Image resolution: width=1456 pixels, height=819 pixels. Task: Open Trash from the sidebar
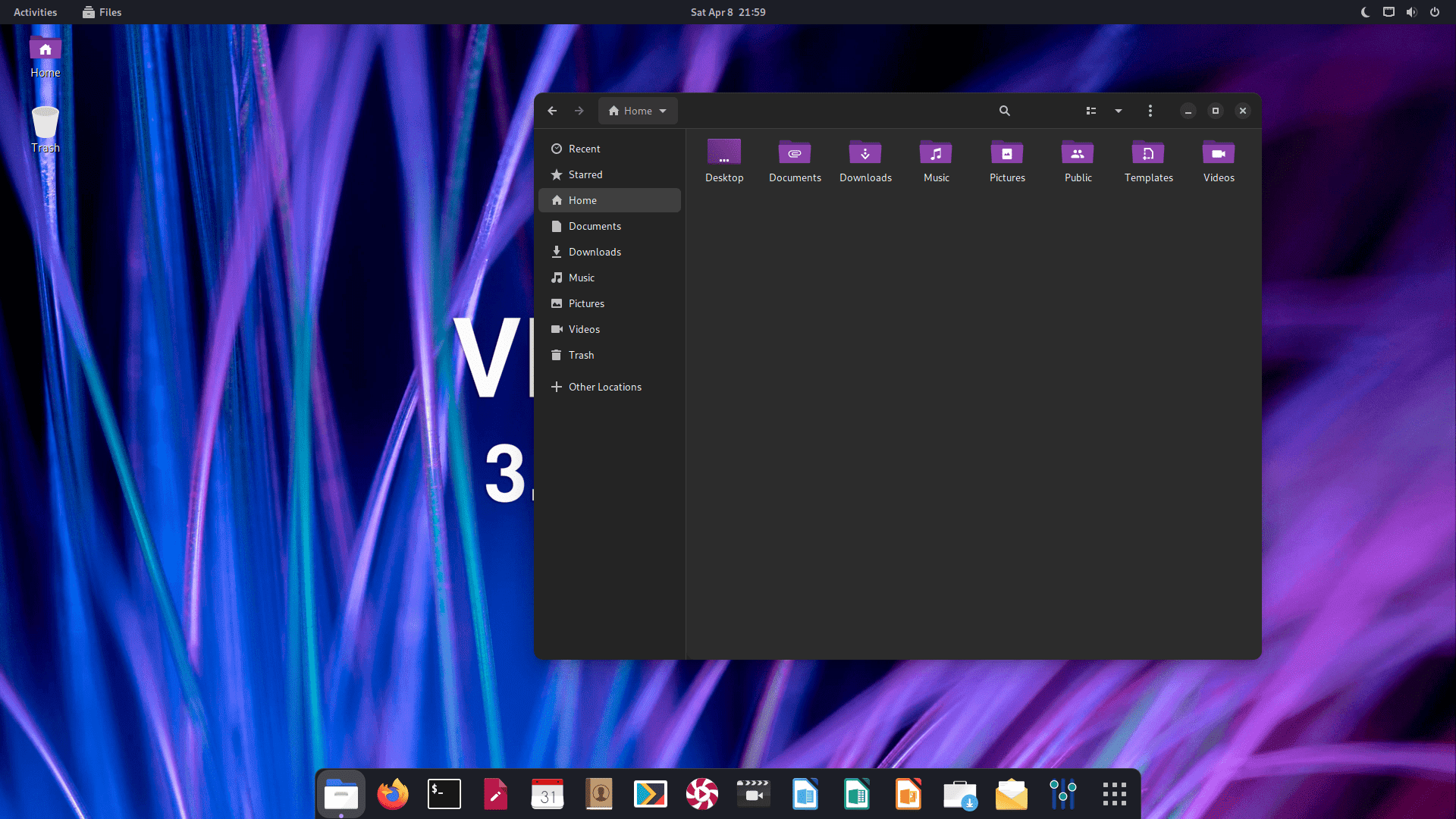610,355
